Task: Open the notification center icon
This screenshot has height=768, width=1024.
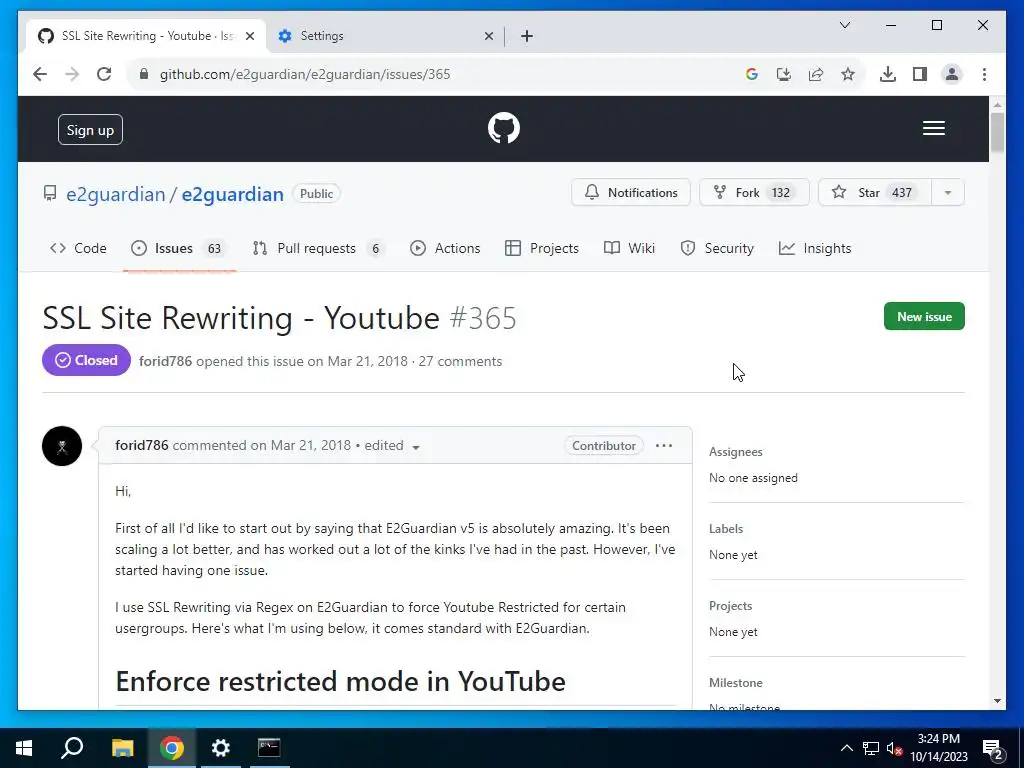Action: [x=992, y=748]
